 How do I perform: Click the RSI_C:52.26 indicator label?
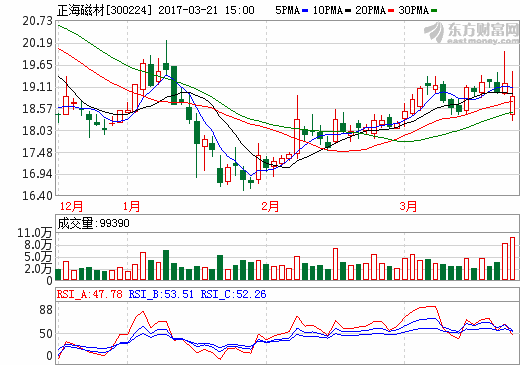coord(233,294)
